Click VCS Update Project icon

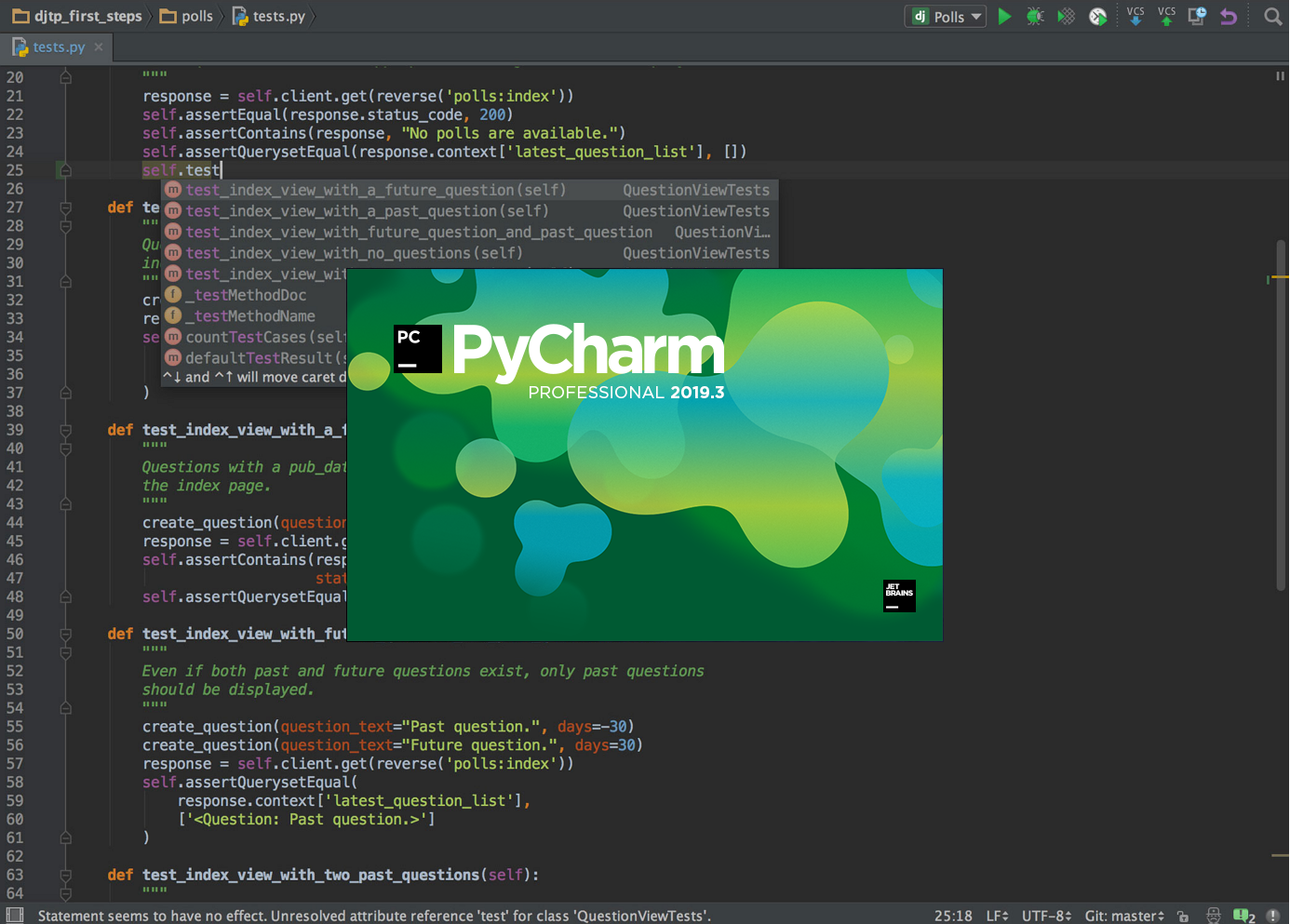click(1135, 16)
